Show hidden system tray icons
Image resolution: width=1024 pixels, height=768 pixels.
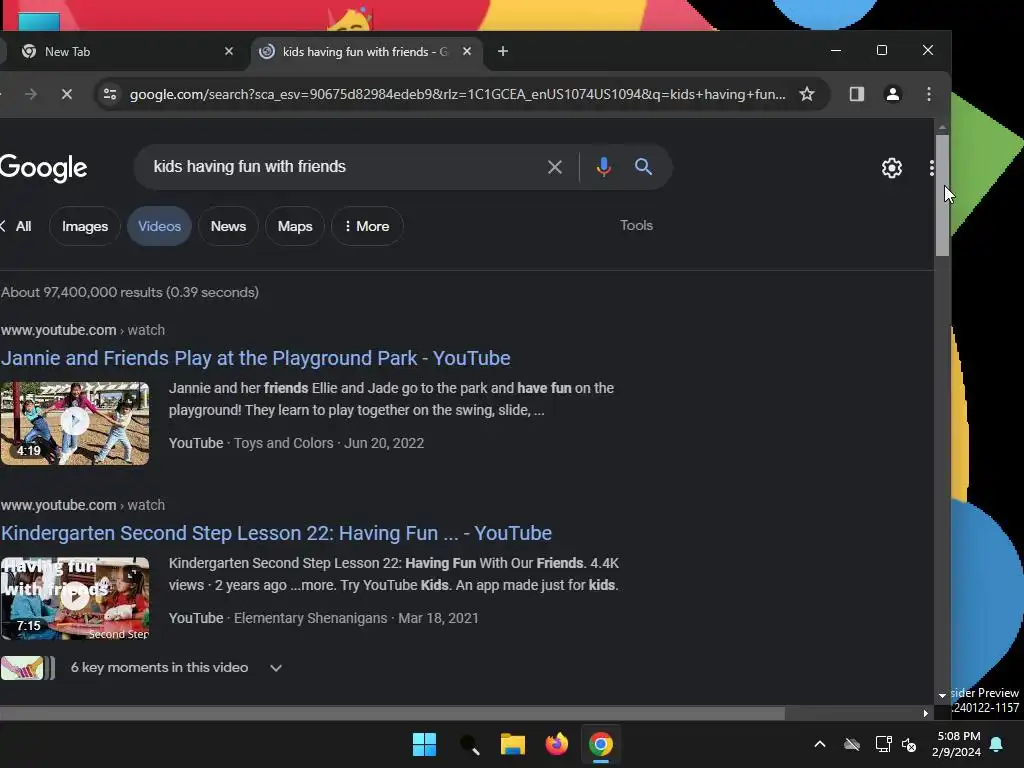820,744
